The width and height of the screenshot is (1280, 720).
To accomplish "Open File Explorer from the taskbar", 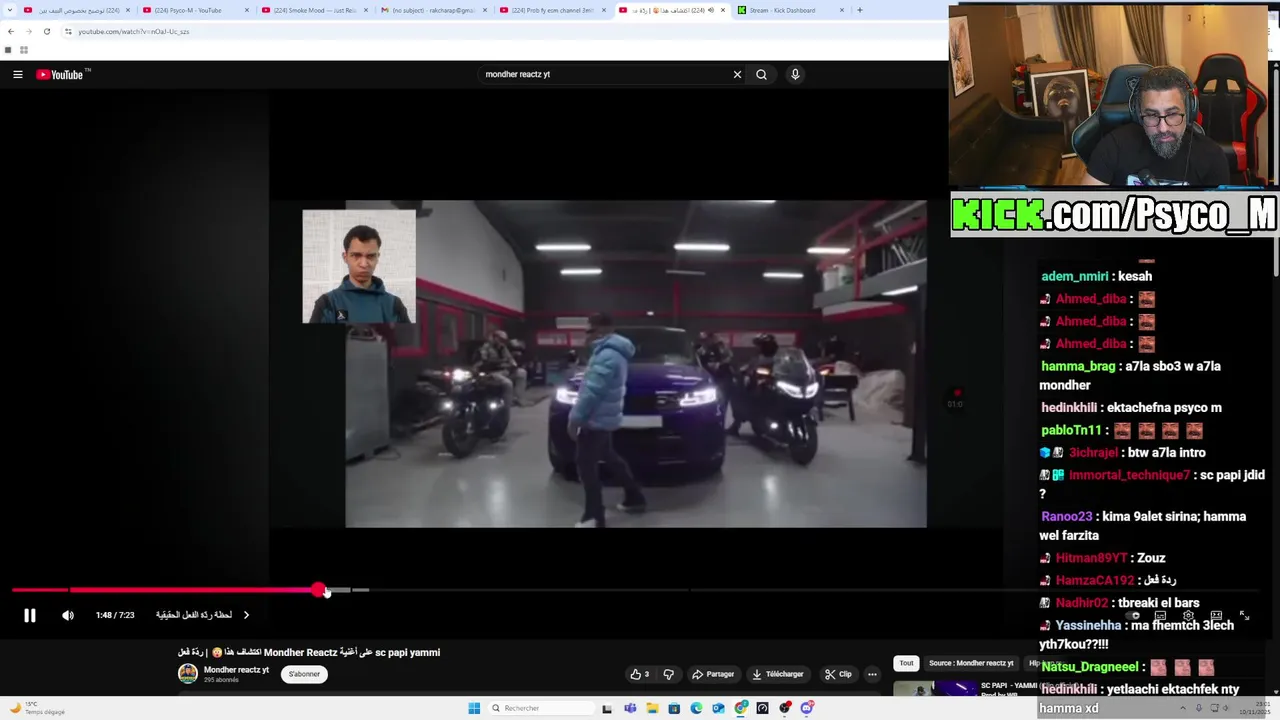I will (653, 708).
